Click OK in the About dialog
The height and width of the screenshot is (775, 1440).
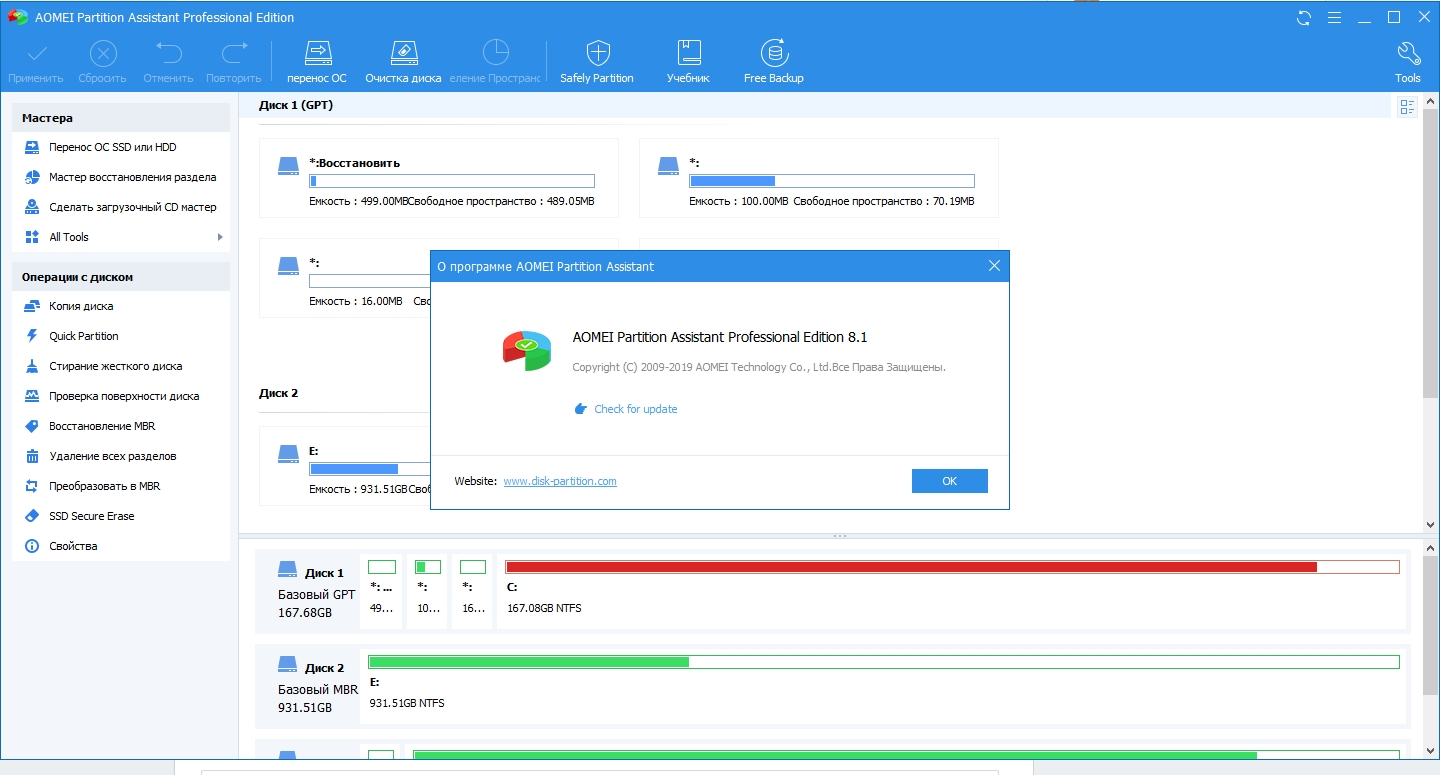click(950, 481)
